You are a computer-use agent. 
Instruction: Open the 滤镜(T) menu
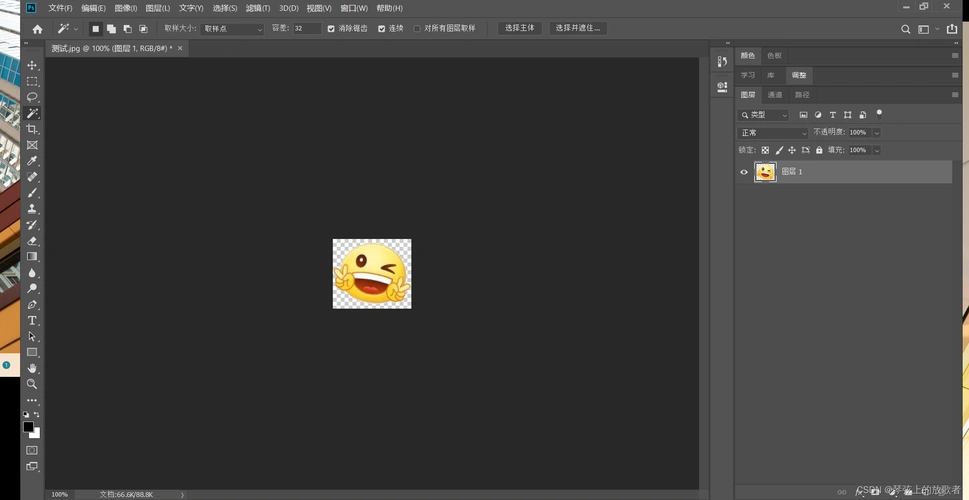click(258, 8)
